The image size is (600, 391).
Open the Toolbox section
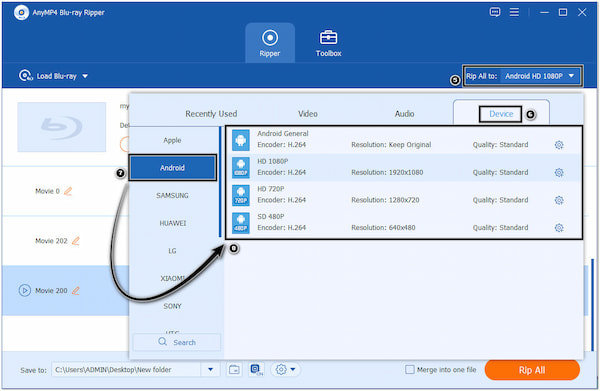click(328, 43)
